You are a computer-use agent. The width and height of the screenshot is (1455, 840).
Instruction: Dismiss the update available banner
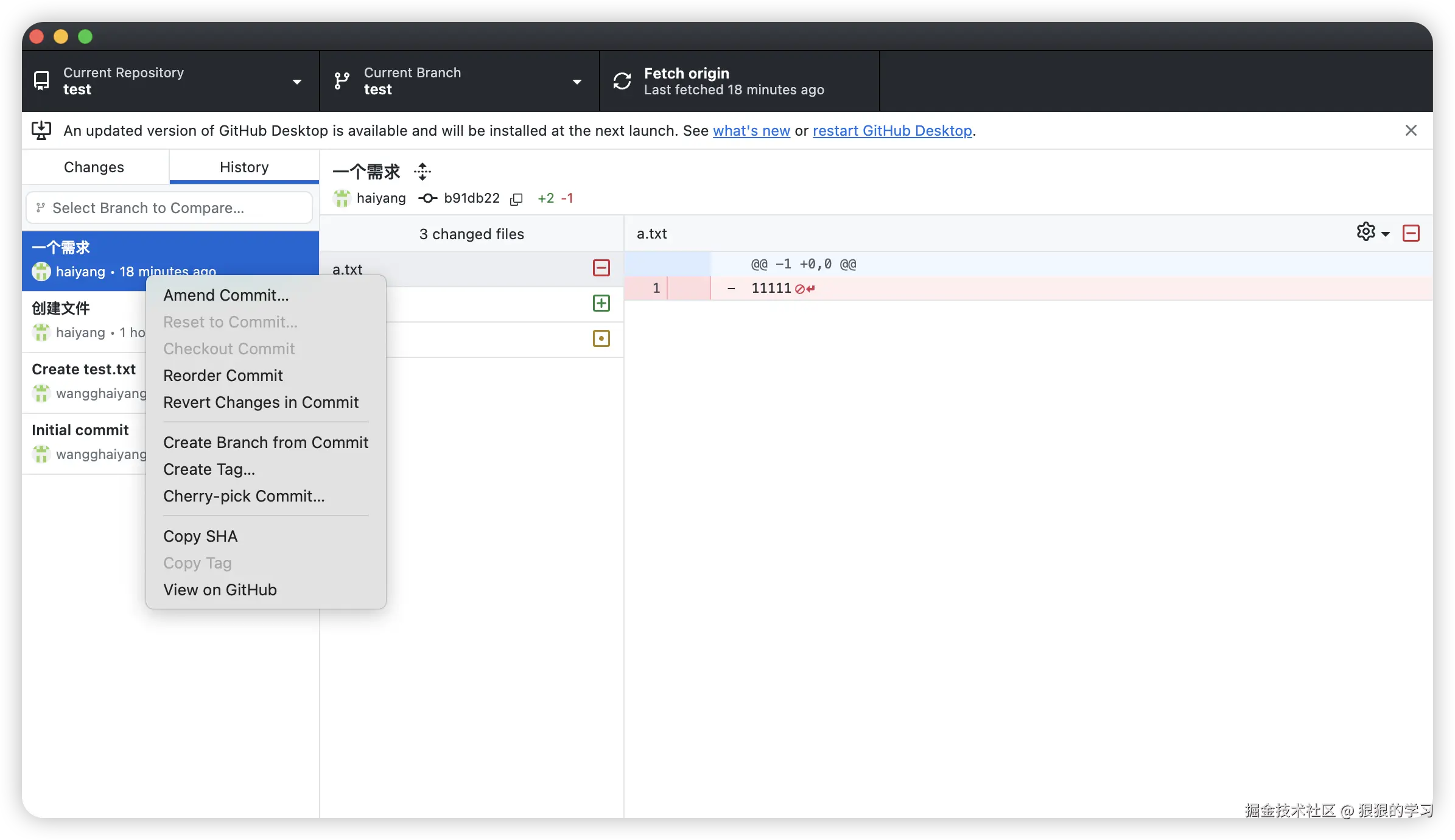point(1411,130)
